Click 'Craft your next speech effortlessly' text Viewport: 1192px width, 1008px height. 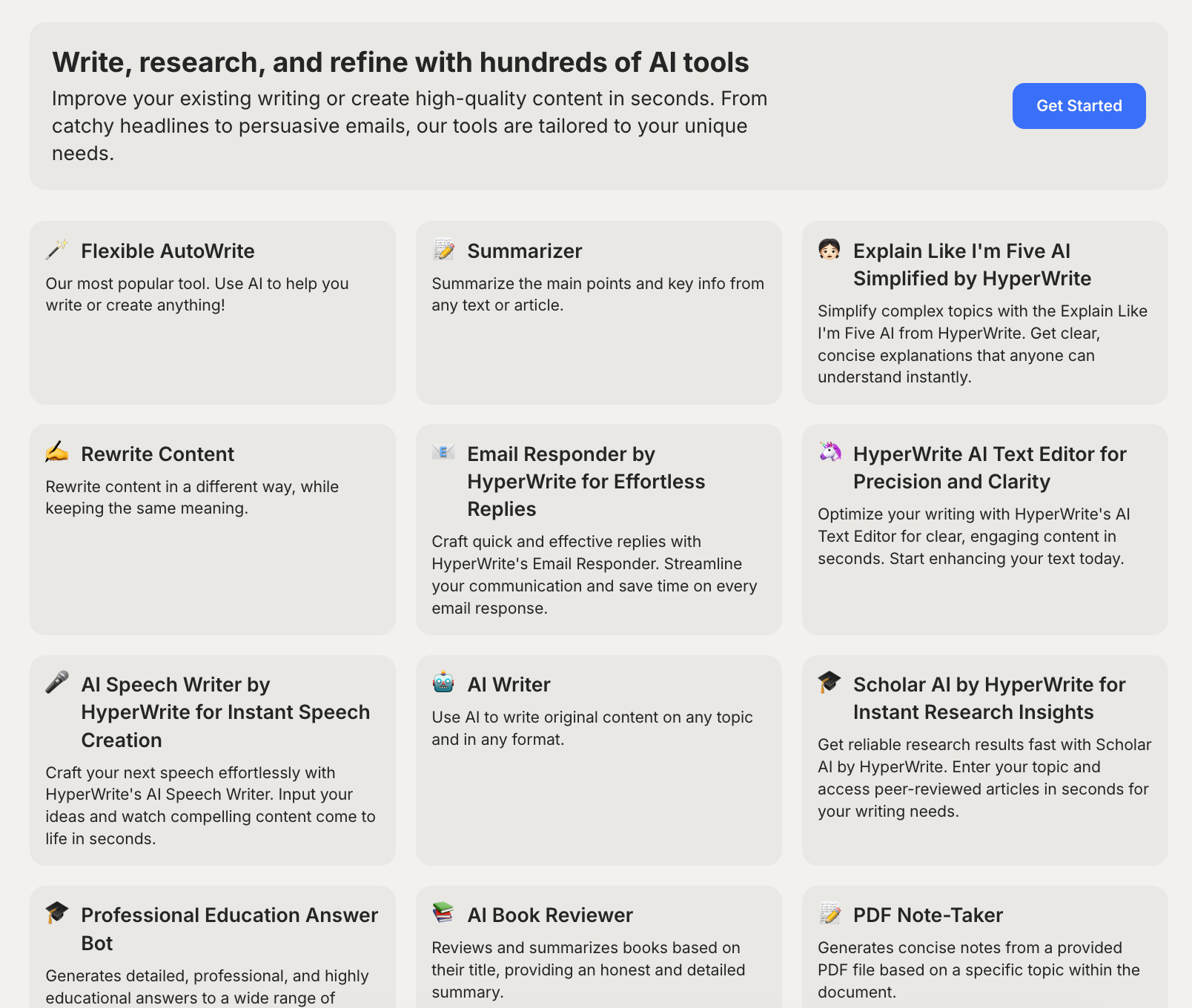(211, 806)
